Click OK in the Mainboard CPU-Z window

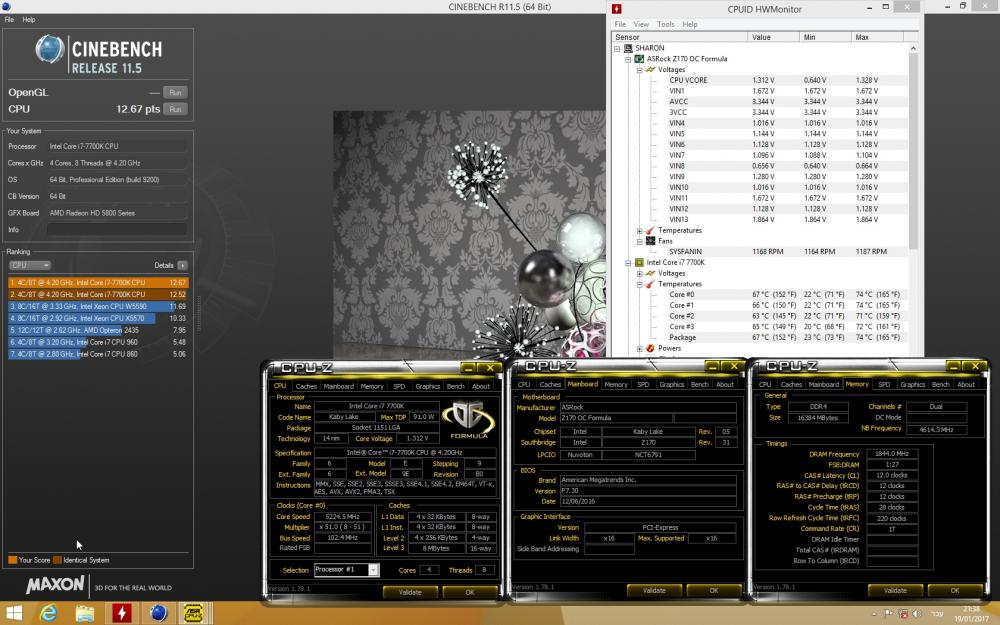[x=714, y=591]
